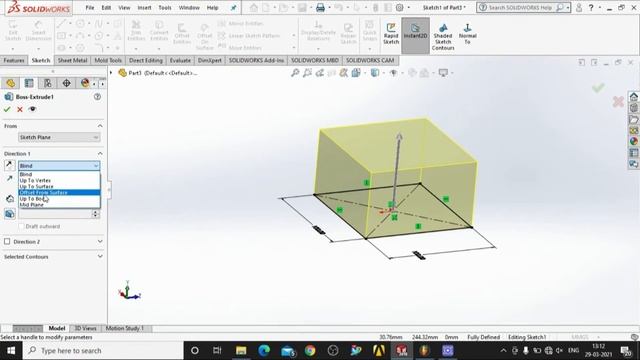Open Custom Properties icon in task pane
This screenshot has height=360, width=640.
pos(633,153)
